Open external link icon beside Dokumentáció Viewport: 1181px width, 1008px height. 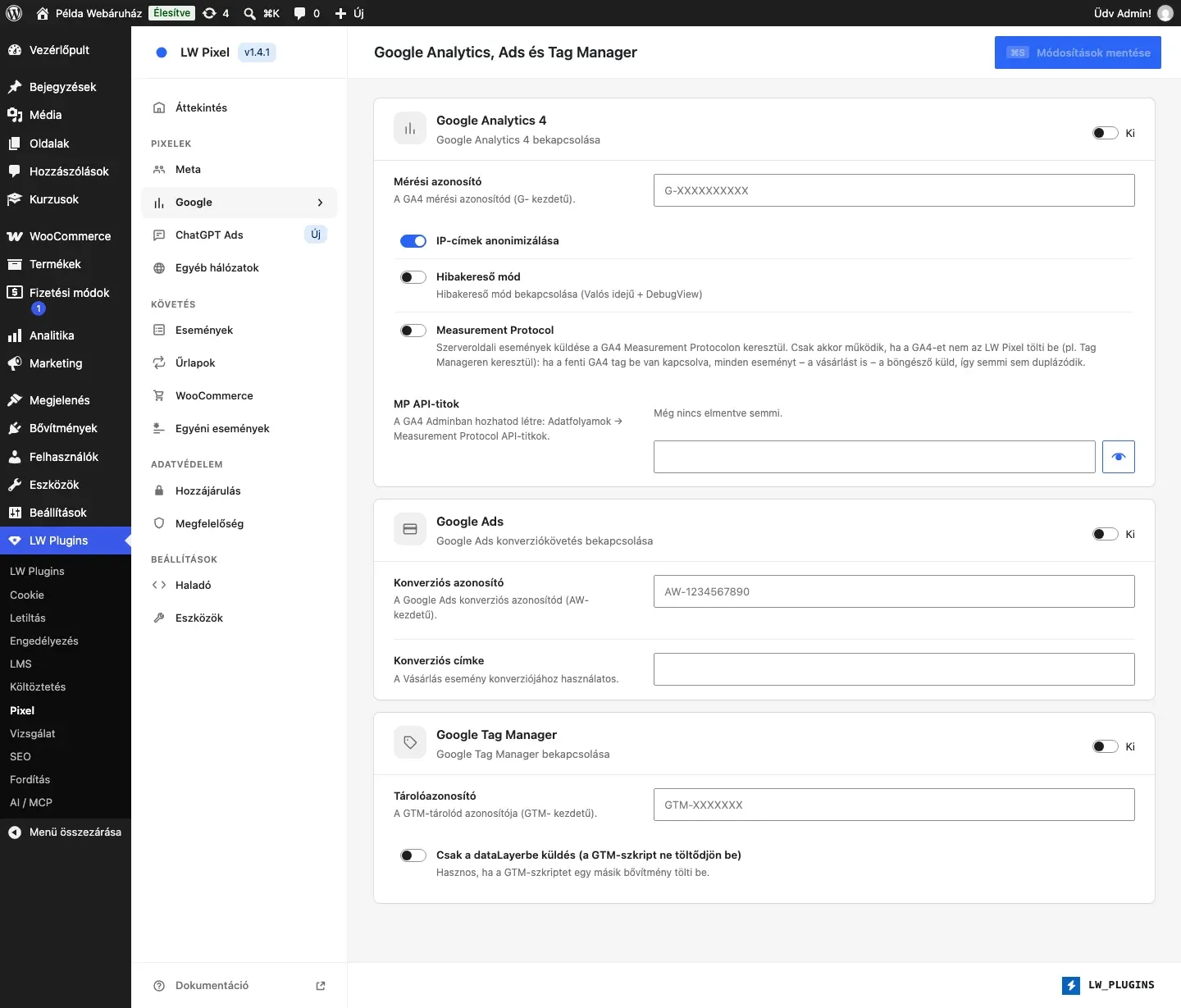321,986
